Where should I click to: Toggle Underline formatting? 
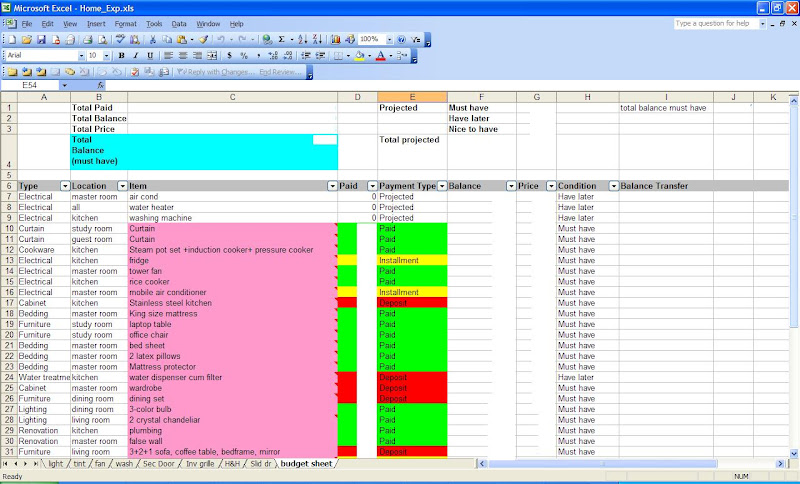tap(150, 56)
